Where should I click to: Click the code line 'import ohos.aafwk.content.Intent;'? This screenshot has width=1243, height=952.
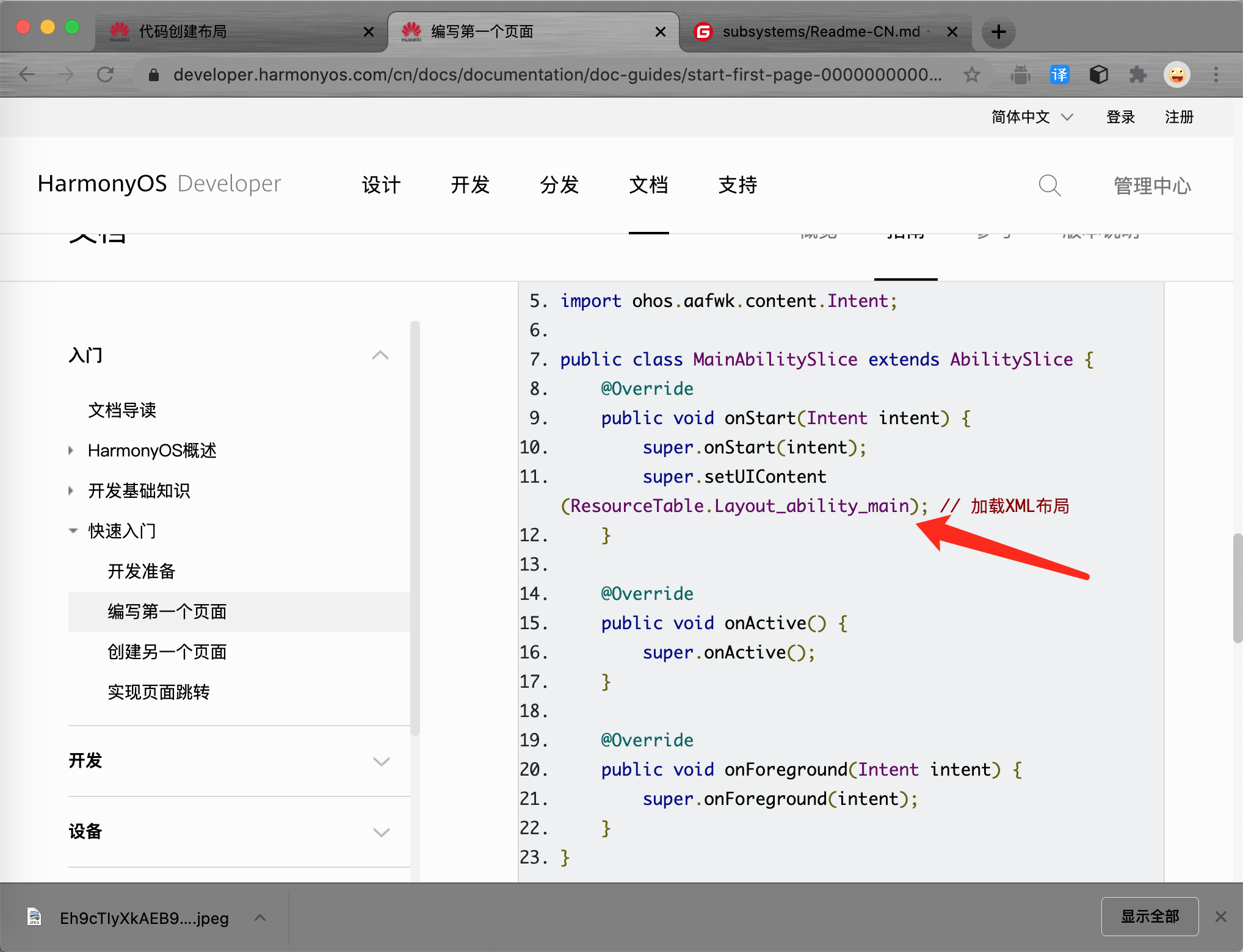click(x=728, y=301)
